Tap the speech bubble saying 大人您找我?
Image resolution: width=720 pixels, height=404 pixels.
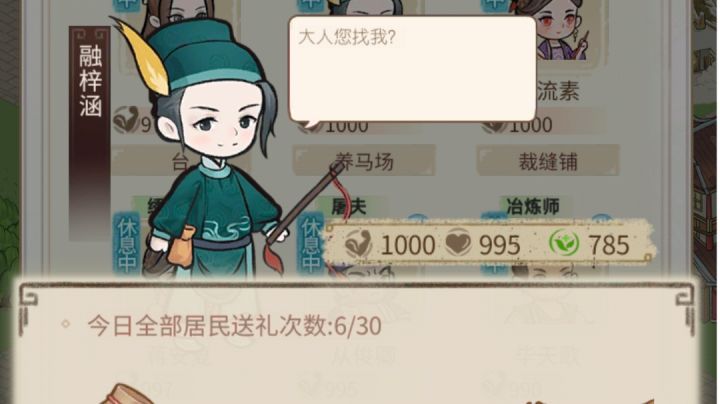[x=412, y=70]
